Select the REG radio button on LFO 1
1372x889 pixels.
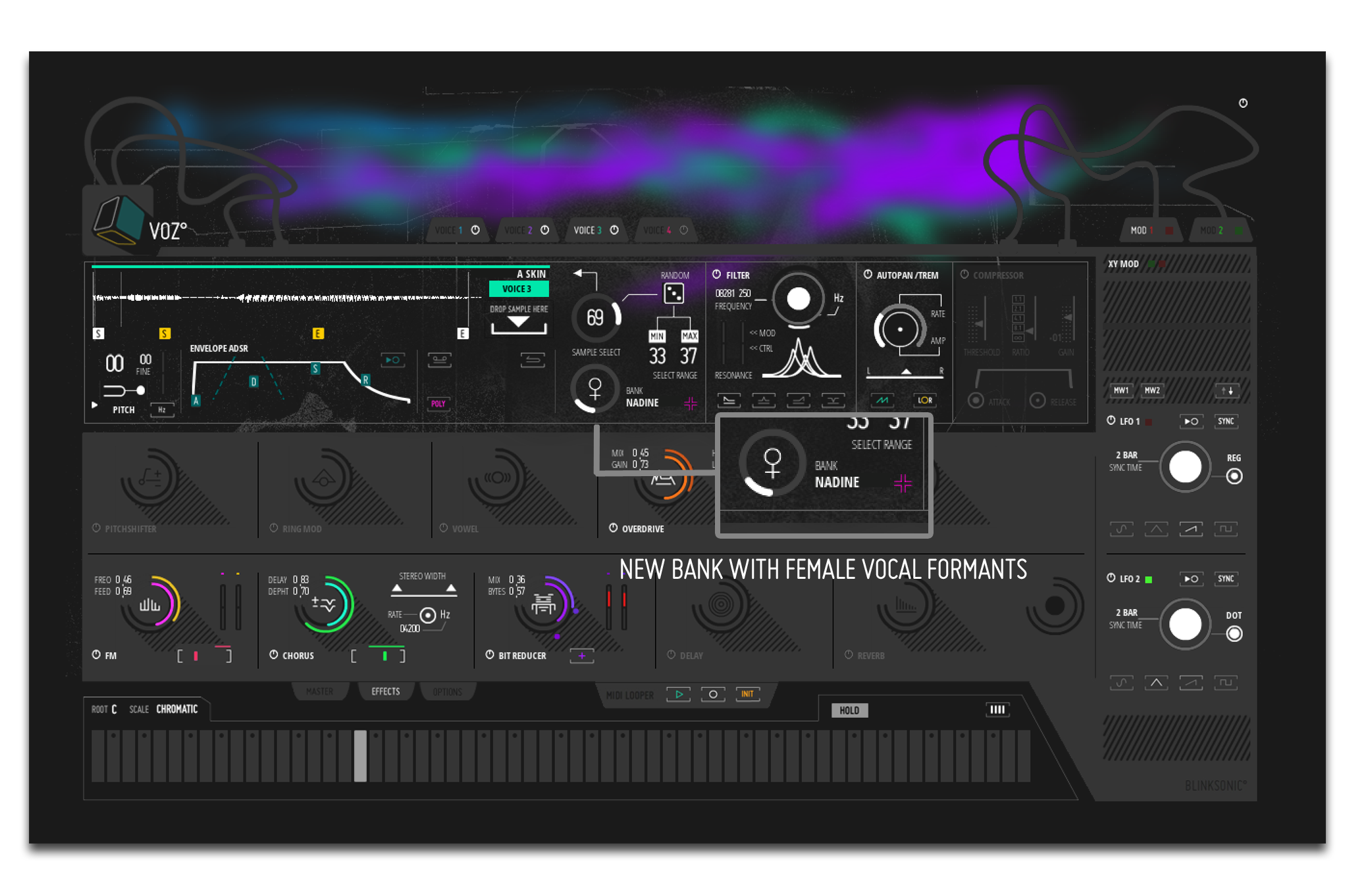pyautogui.click(x=1234, y=476)
